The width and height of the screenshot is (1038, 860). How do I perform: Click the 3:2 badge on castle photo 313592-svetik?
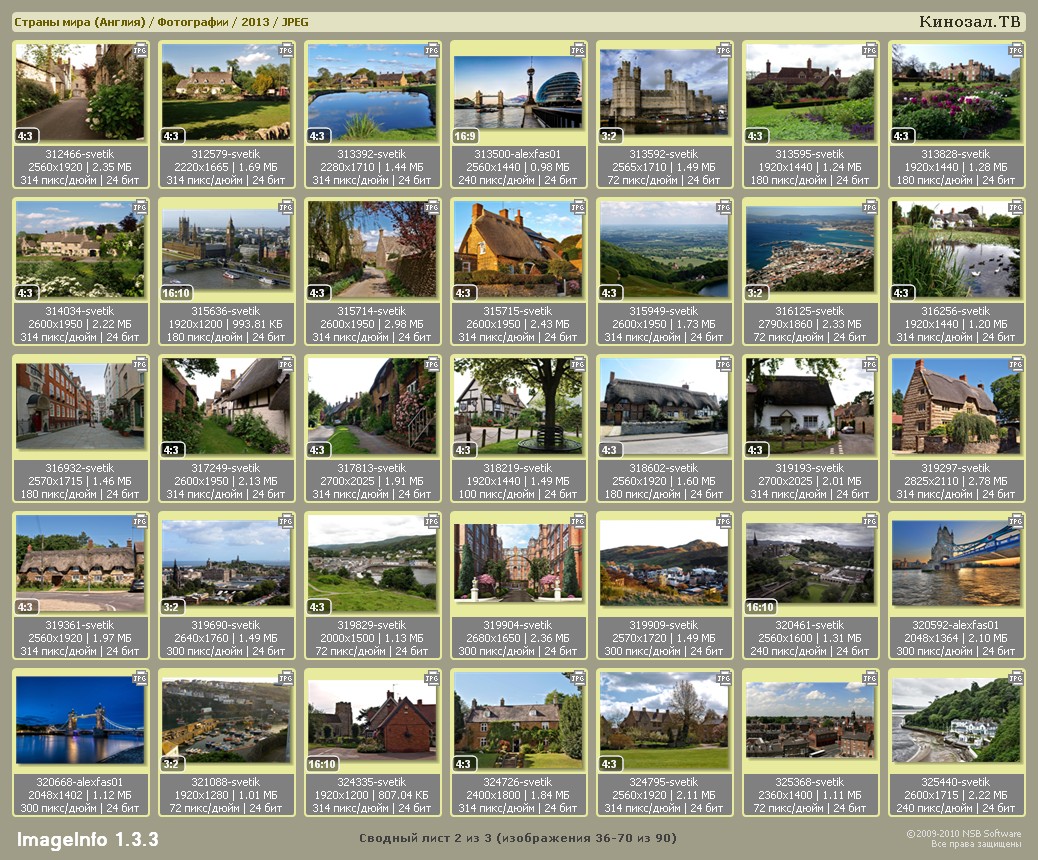click(x=611, y=136)
